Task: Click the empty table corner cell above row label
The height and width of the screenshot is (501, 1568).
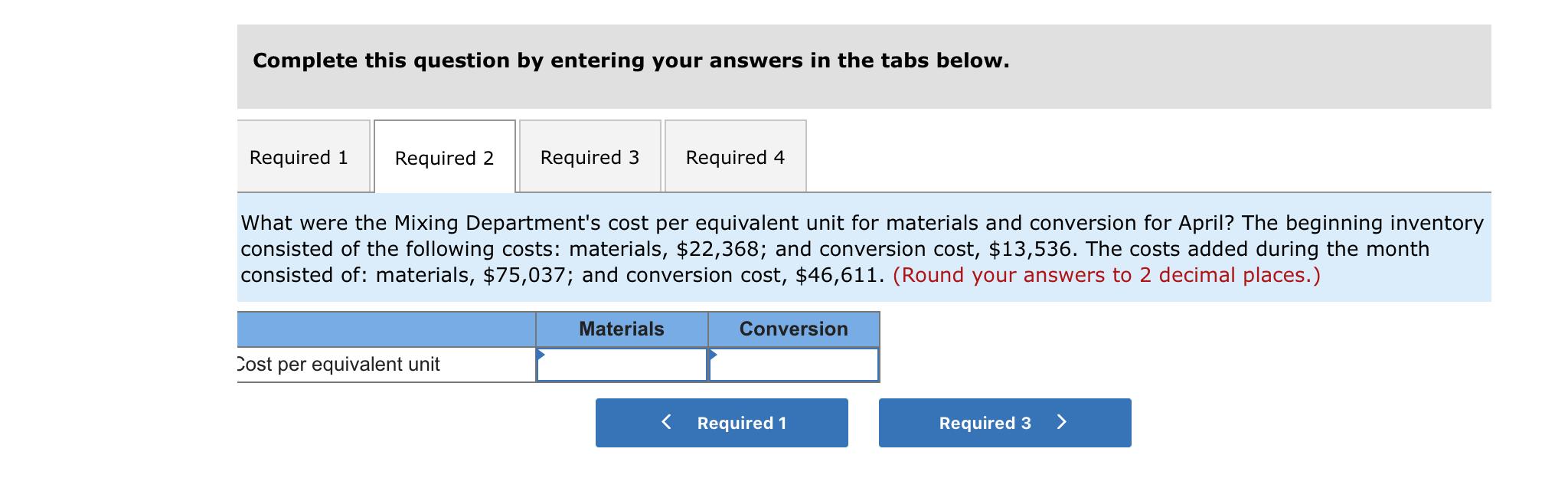Action: [x=383, y=329]
